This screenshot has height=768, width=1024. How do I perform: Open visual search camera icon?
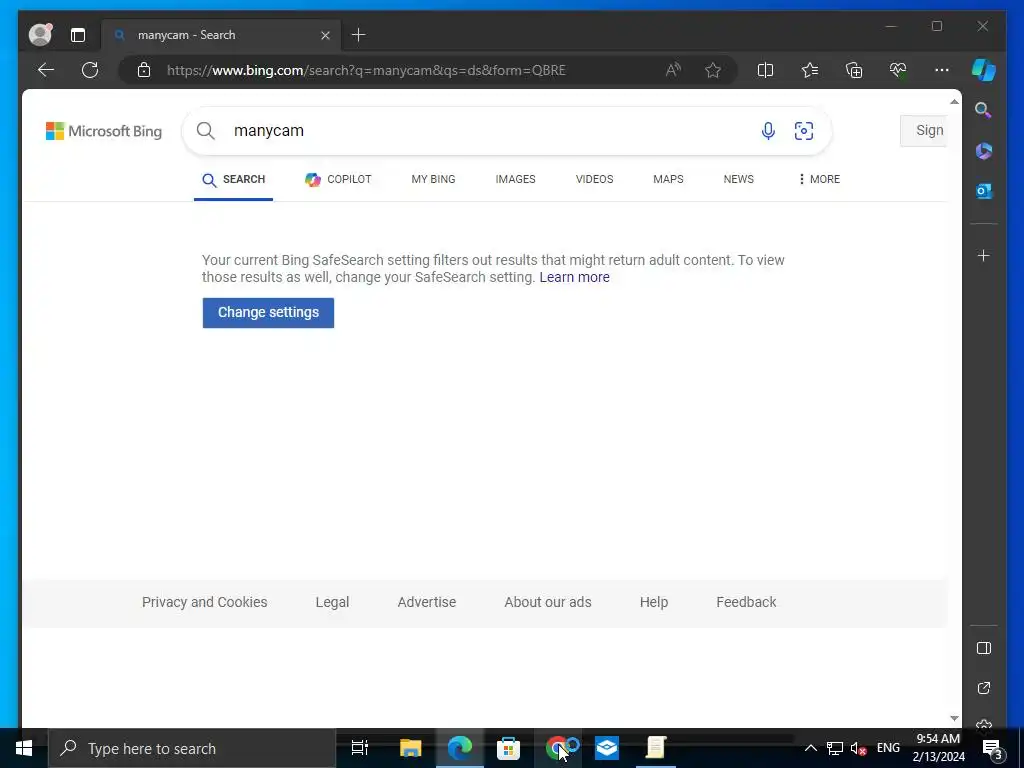[x=804, y=131]
